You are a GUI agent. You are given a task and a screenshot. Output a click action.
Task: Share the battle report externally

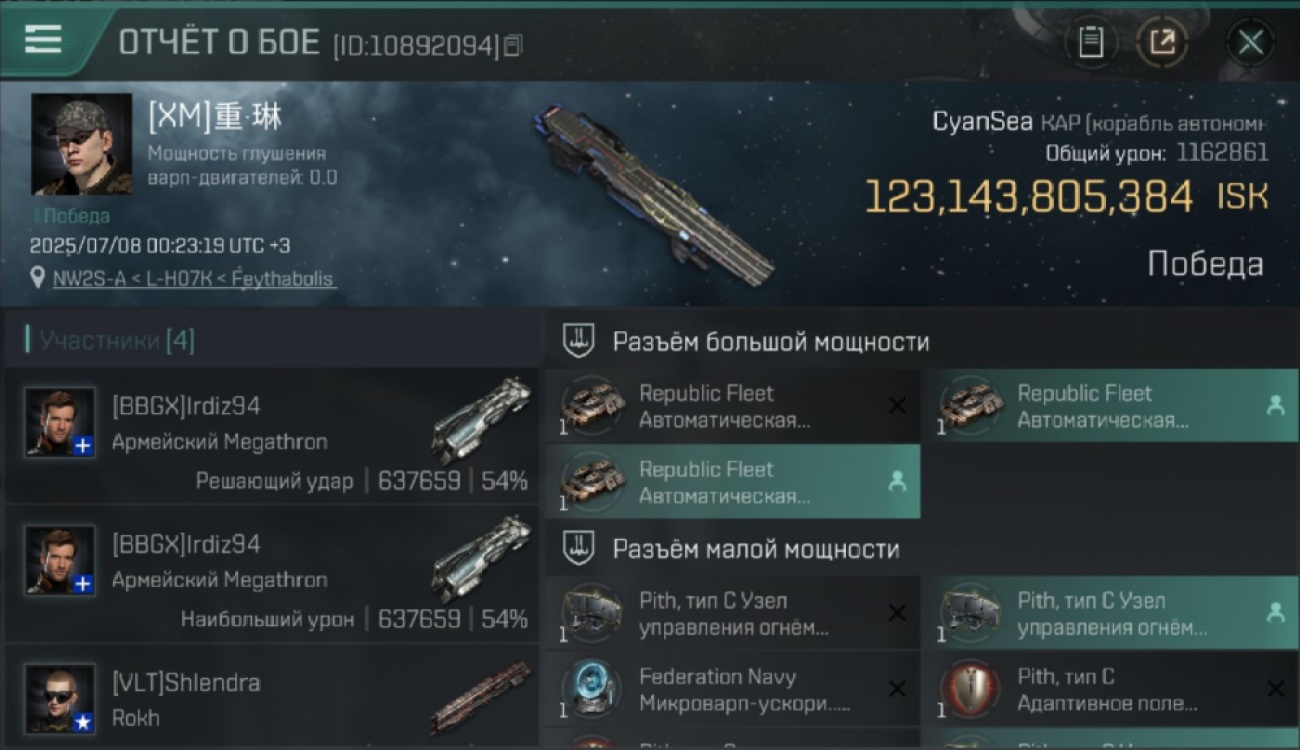(x=1162, y=43)
